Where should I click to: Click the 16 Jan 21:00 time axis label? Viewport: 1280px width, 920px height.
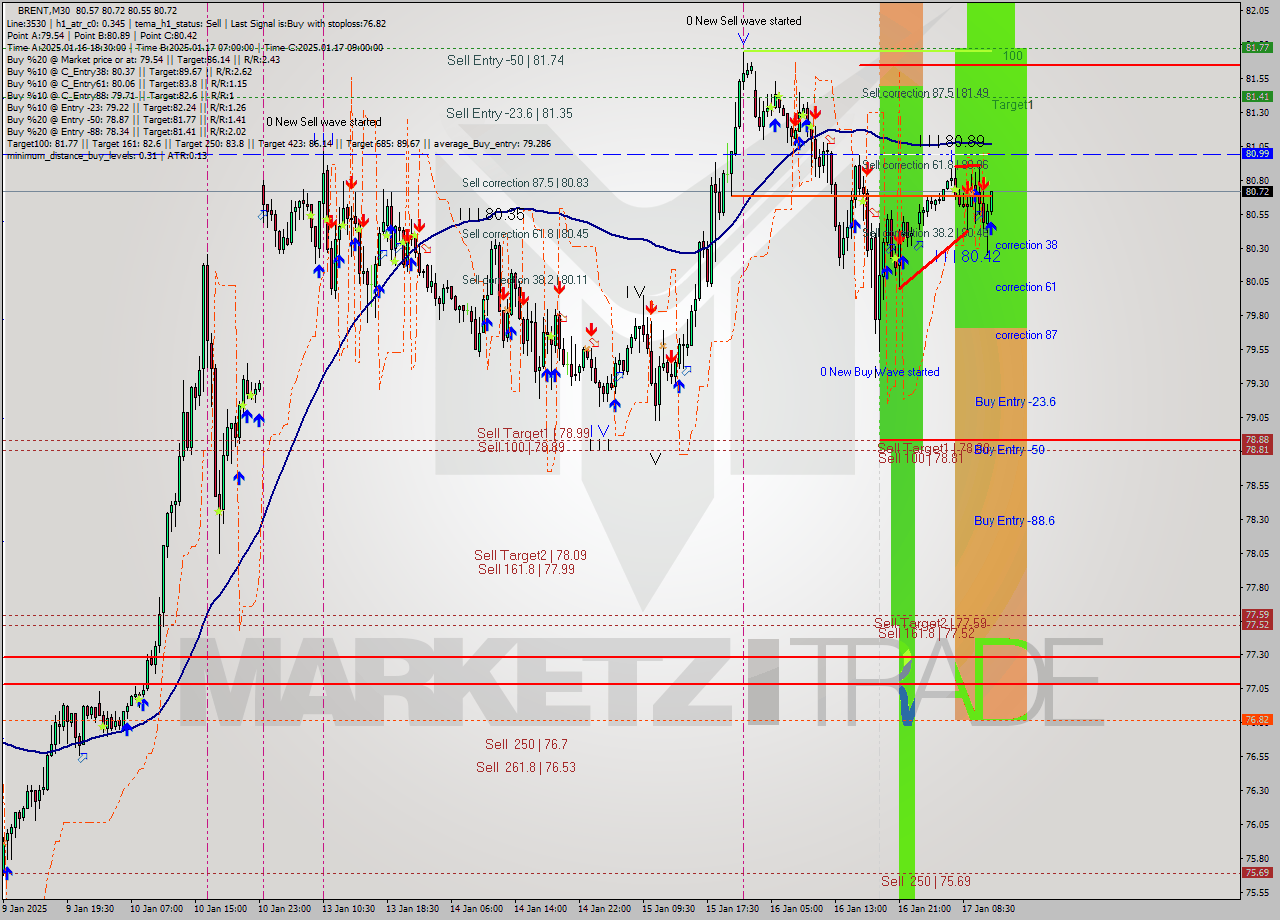pyautogui.click(x=925, y=909)
